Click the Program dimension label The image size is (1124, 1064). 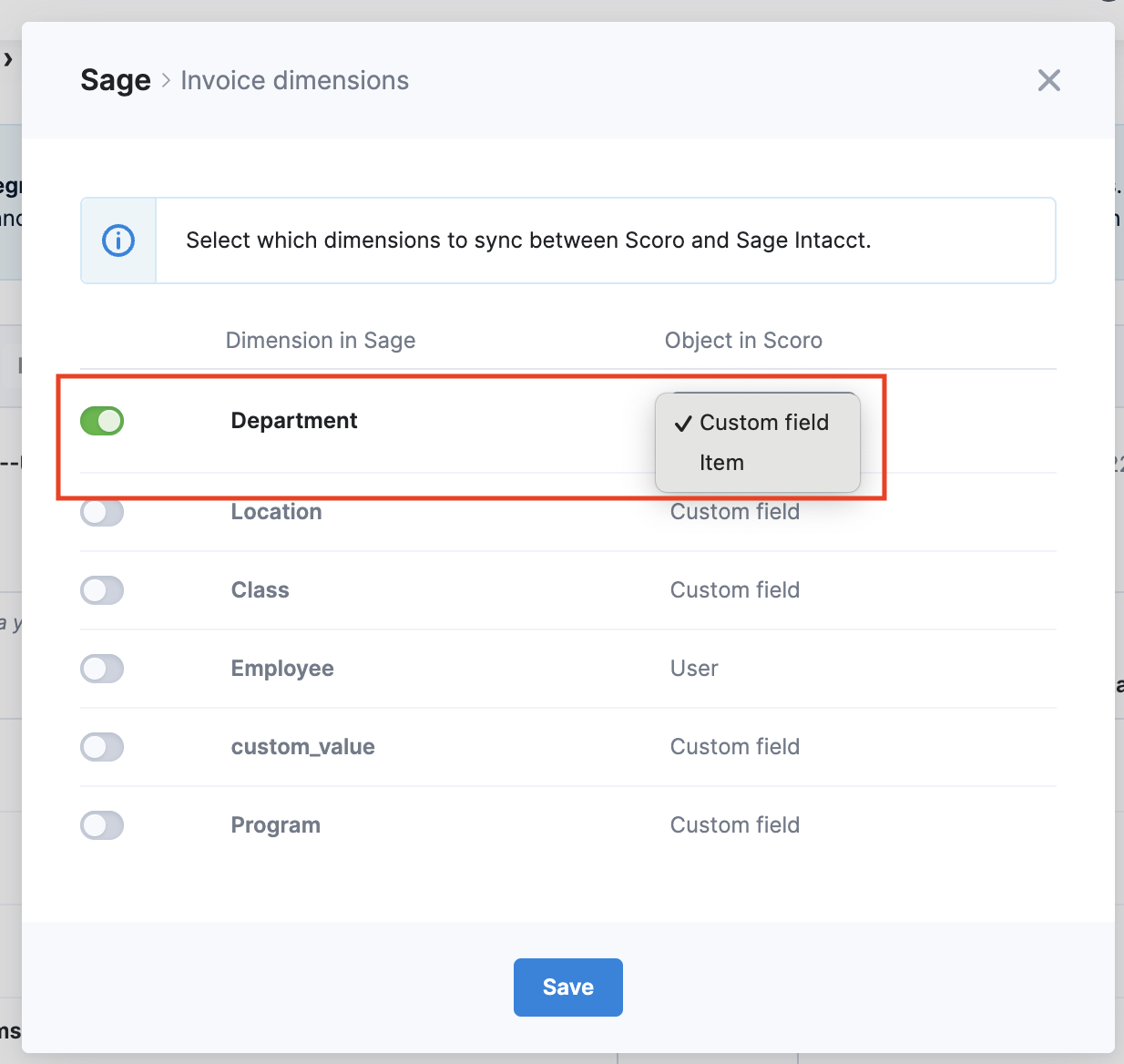point(276,825)
